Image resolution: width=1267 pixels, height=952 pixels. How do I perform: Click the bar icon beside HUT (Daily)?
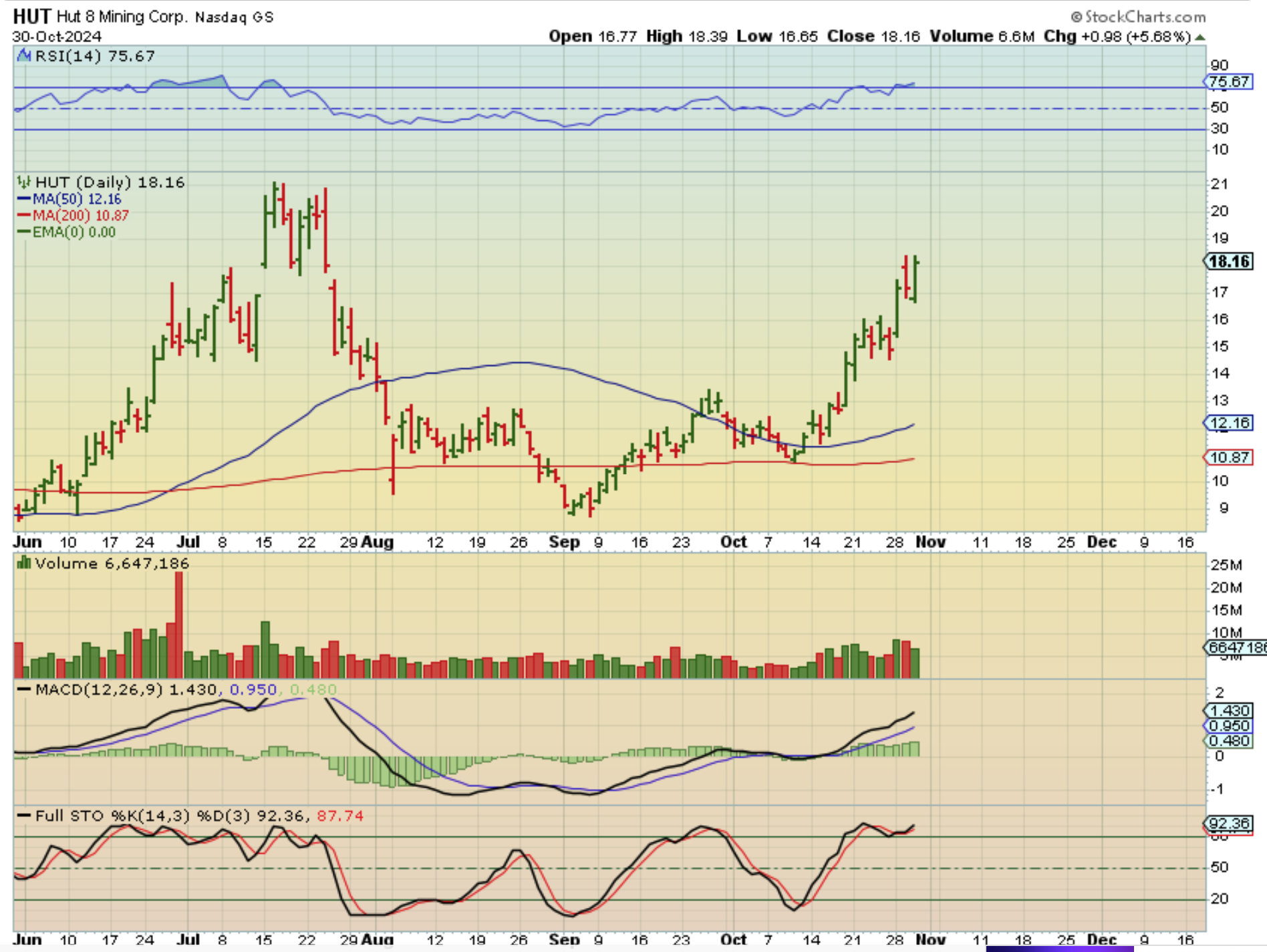(x=24, y=182)
